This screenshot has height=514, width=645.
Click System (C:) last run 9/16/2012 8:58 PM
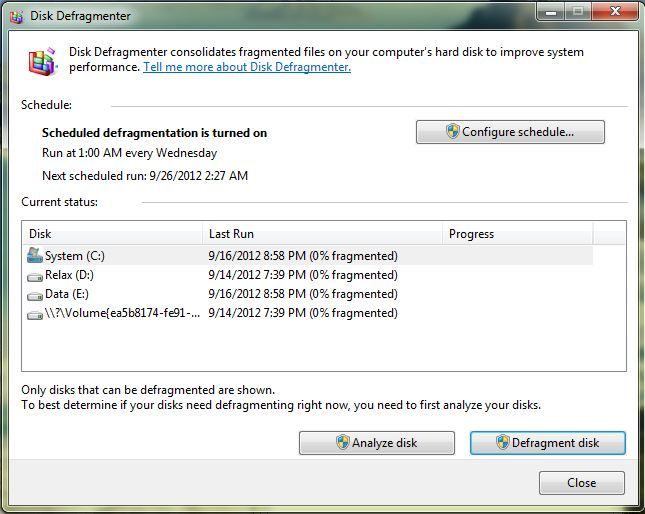pos(303,256)
